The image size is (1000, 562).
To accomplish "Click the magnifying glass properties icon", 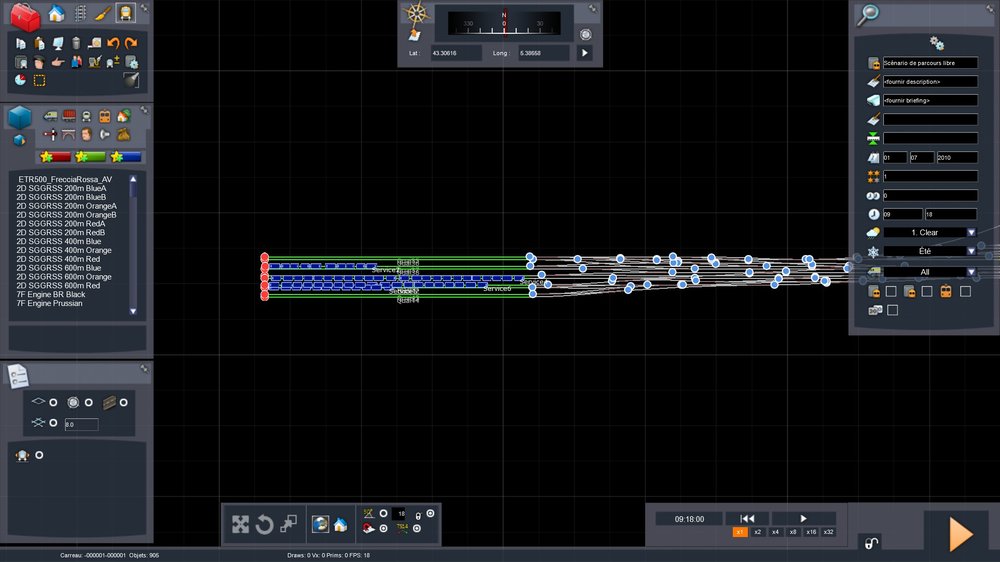I will (868, 13).
